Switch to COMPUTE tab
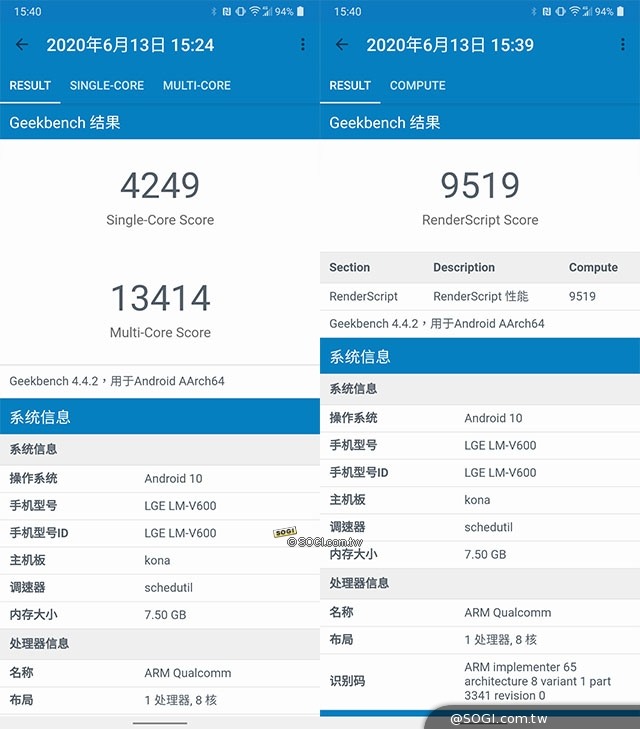This screenshot has height=729, width=640. (417, 86)
